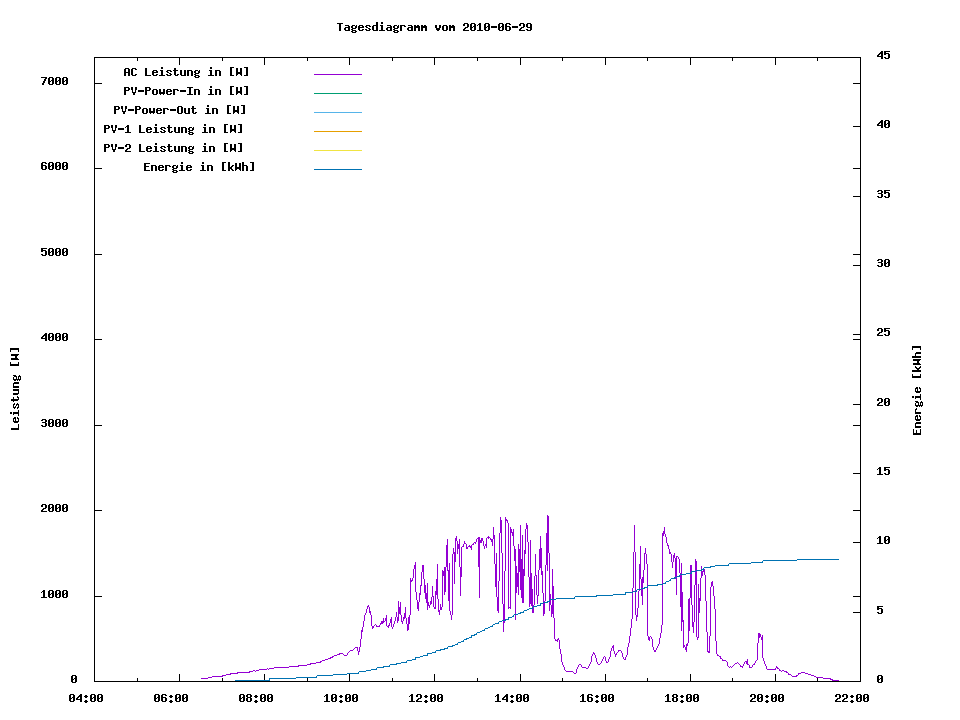The width and height of the screenshot is (960, 720).
Task: Select the PV-Power-Out legend label
Action: click(x=180, y=110)
